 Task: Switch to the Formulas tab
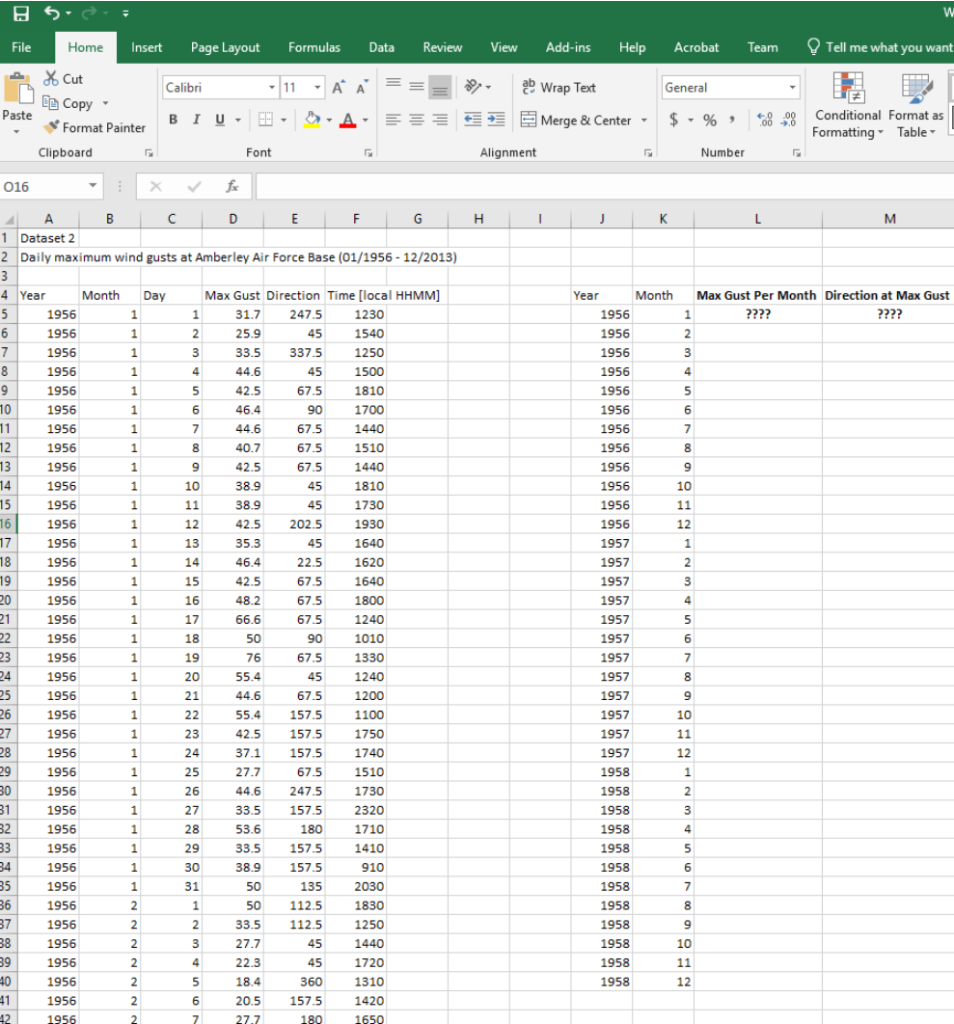314,47
